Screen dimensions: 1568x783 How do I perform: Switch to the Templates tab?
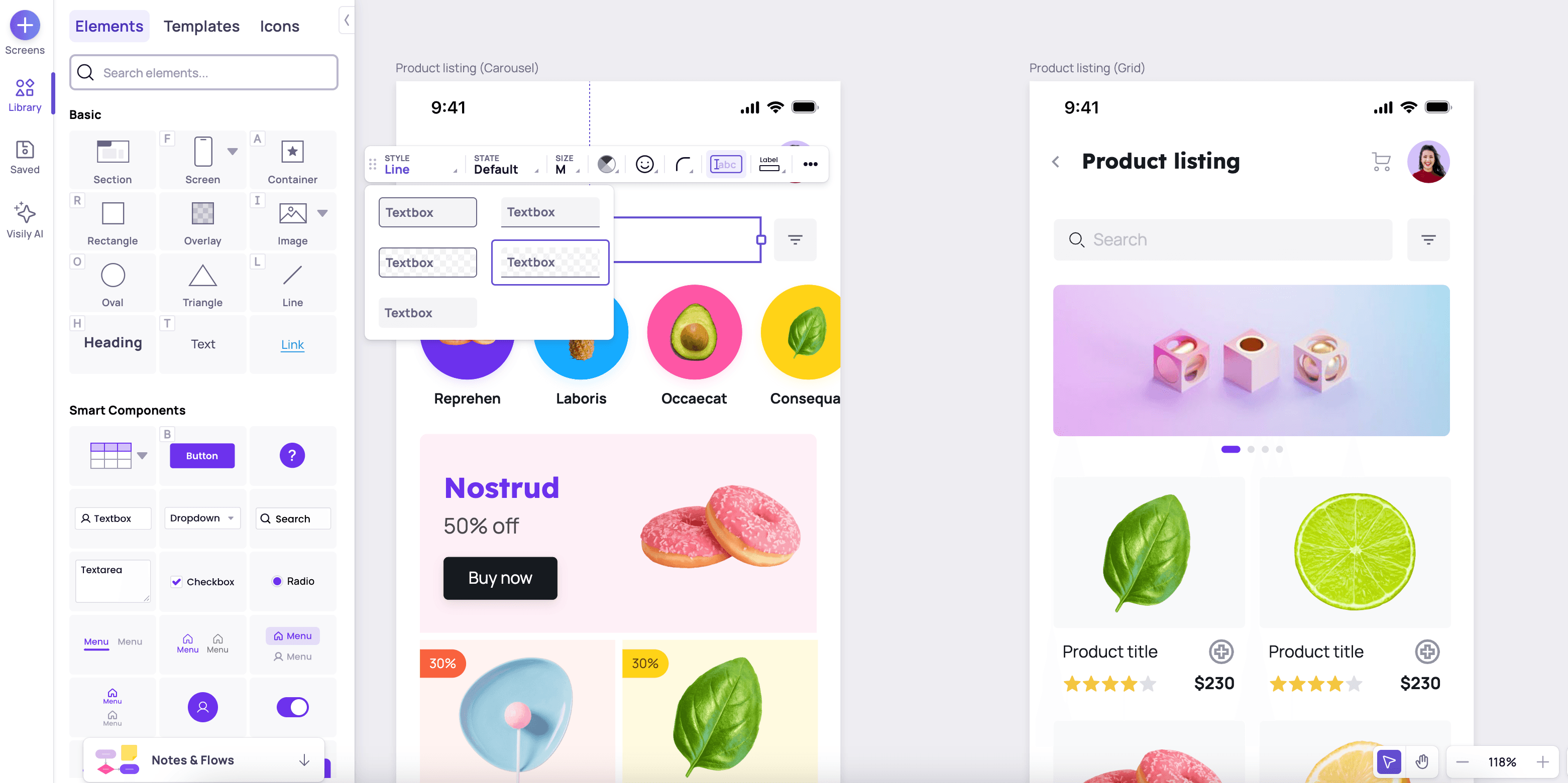(201, 26)
